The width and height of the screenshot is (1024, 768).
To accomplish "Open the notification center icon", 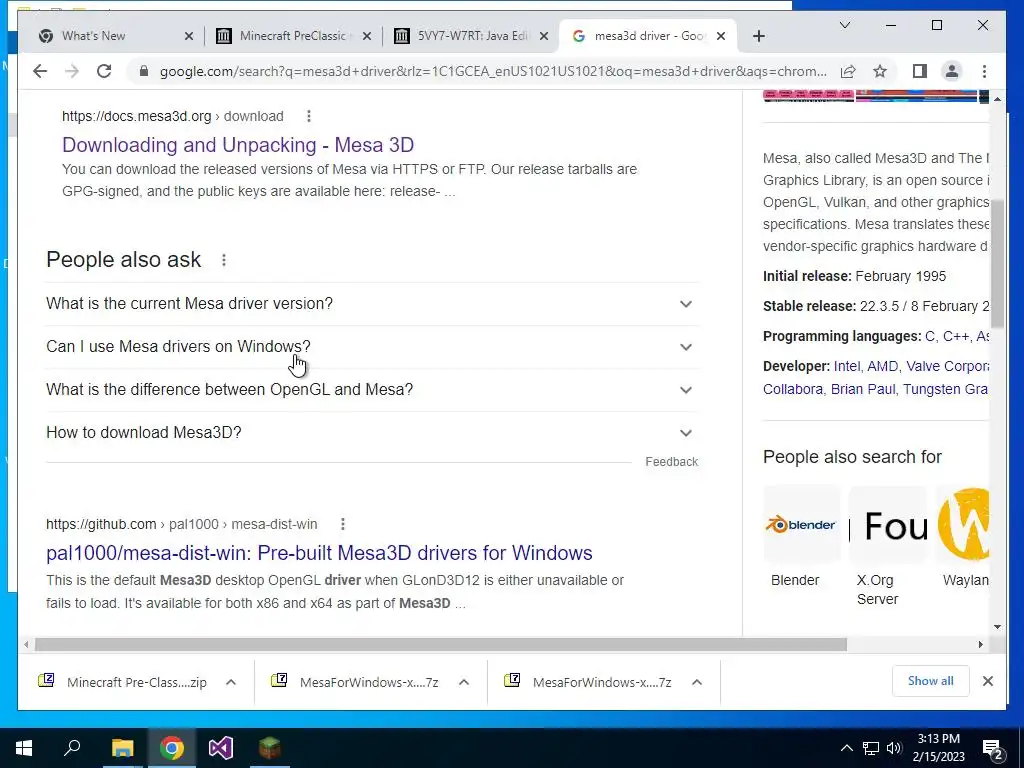I will coord(993,748).
